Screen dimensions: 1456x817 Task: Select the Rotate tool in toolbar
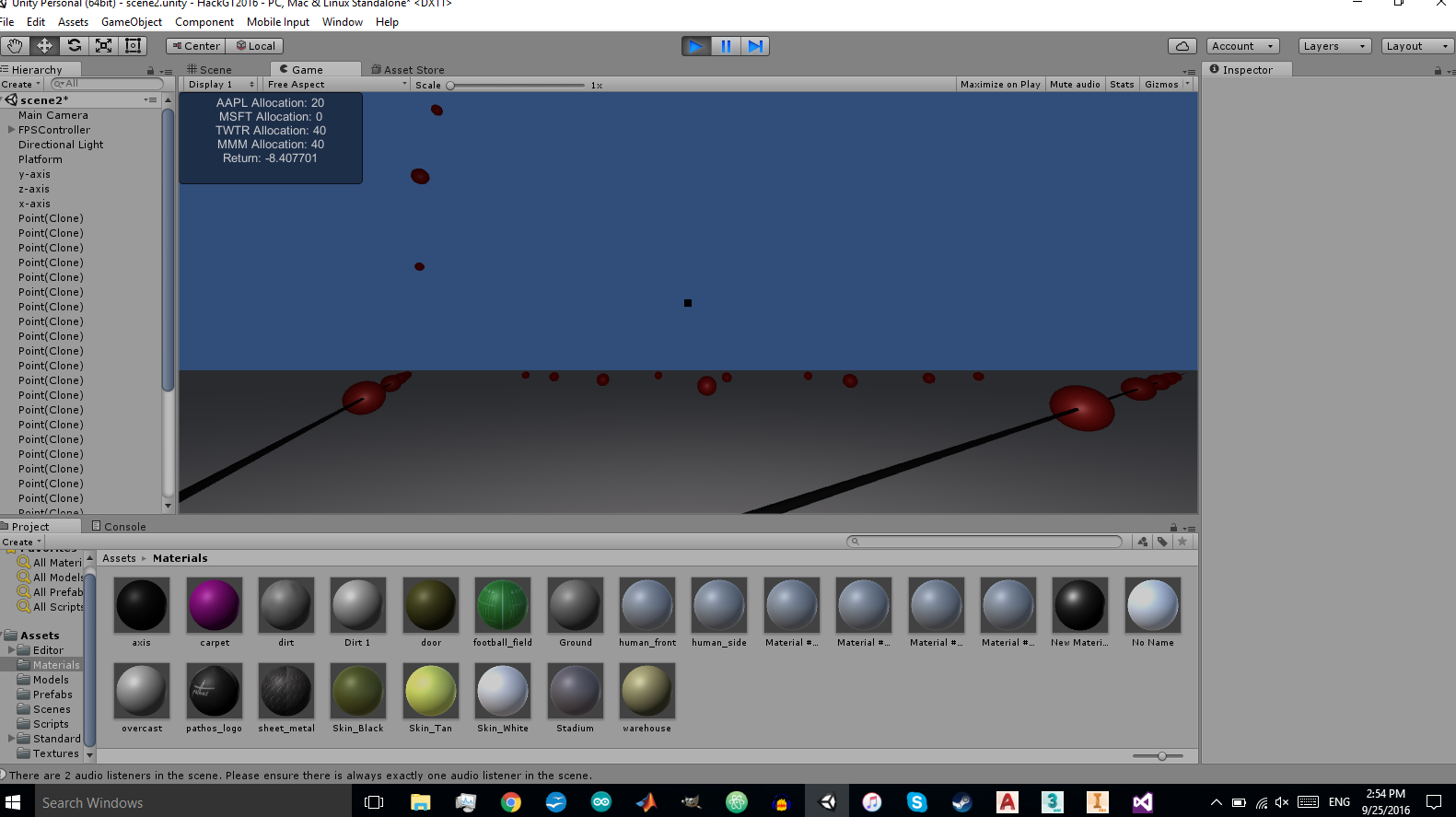(x=75, y=46)
